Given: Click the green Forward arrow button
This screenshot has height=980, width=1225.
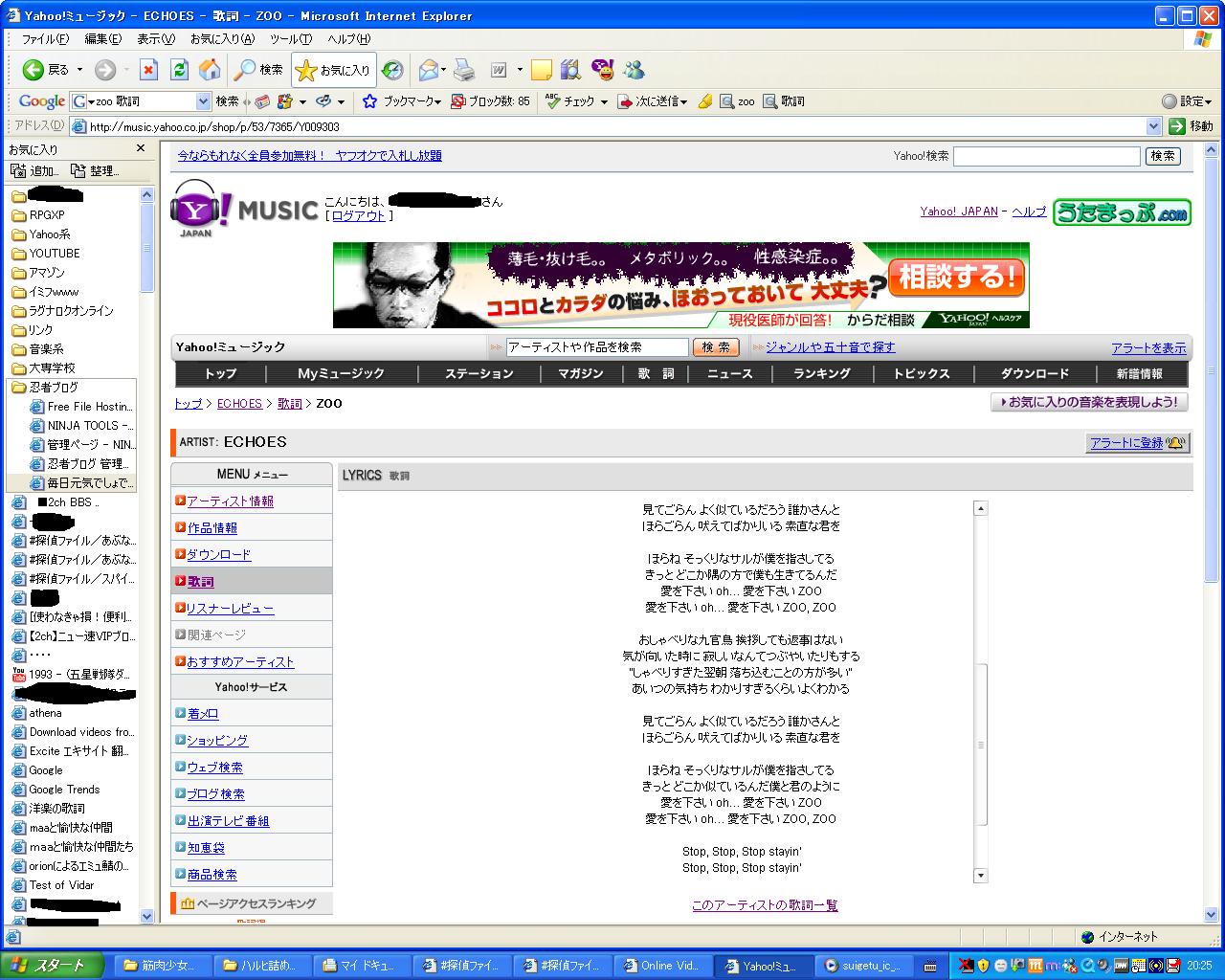Looking at the screenshot, I should 105,70.
